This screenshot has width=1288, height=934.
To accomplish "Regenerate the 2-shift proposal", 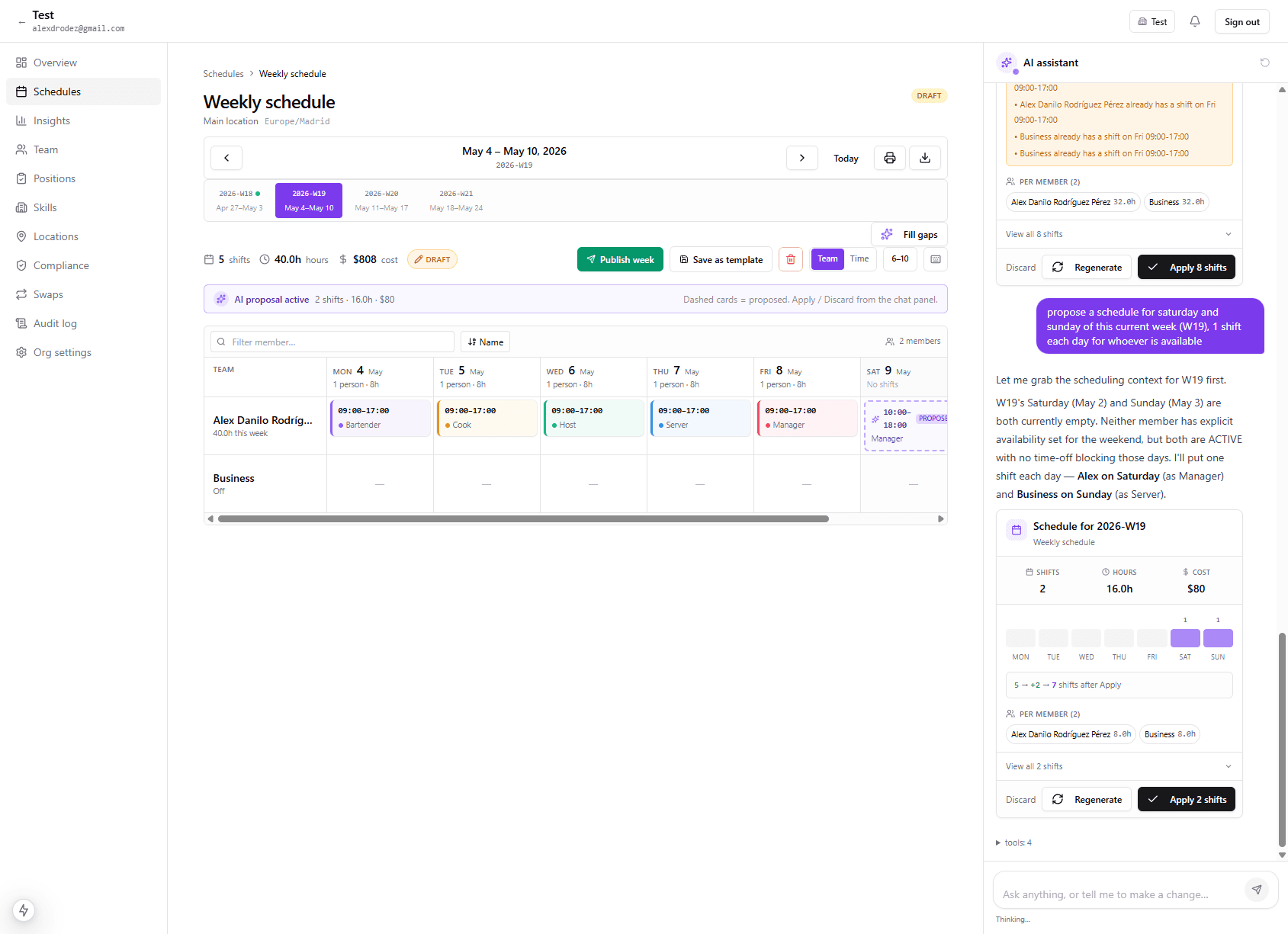I will coord(1087,799).
